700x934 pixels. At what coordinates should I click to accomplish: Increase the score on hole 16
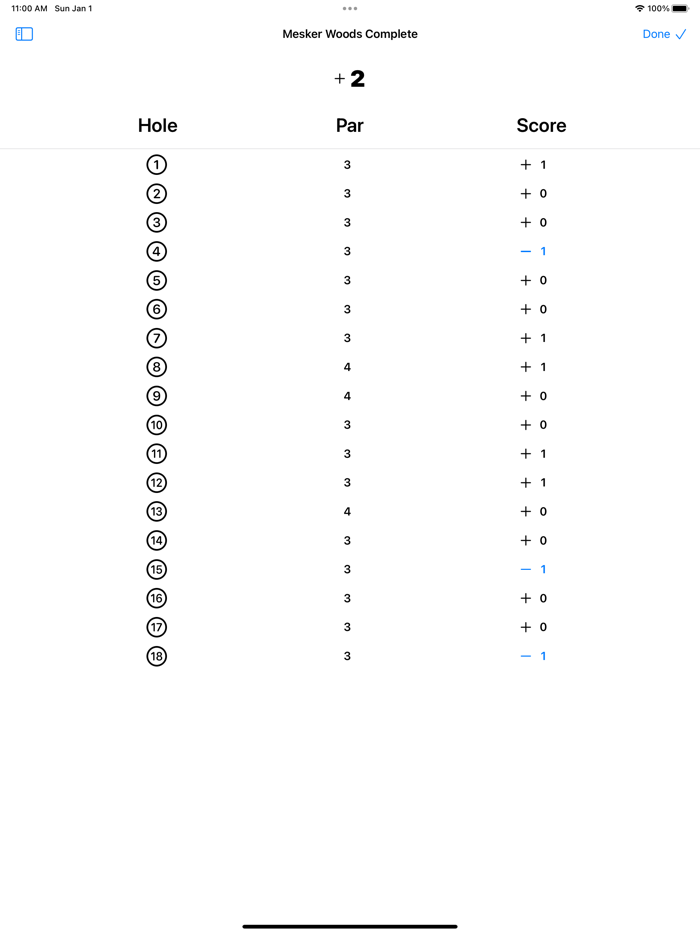[524, 598]
